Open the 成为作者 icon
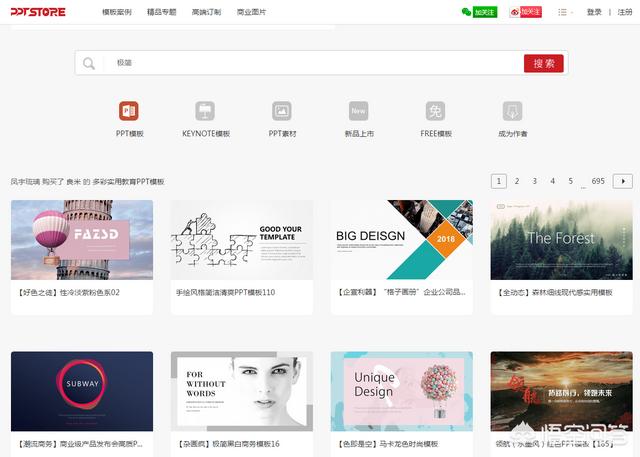 point(512,111)
